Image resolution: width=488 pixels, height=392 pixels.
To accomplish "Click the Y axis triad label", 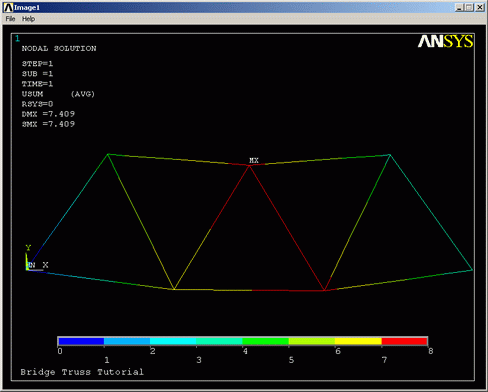I will click(x=28, y=248).
